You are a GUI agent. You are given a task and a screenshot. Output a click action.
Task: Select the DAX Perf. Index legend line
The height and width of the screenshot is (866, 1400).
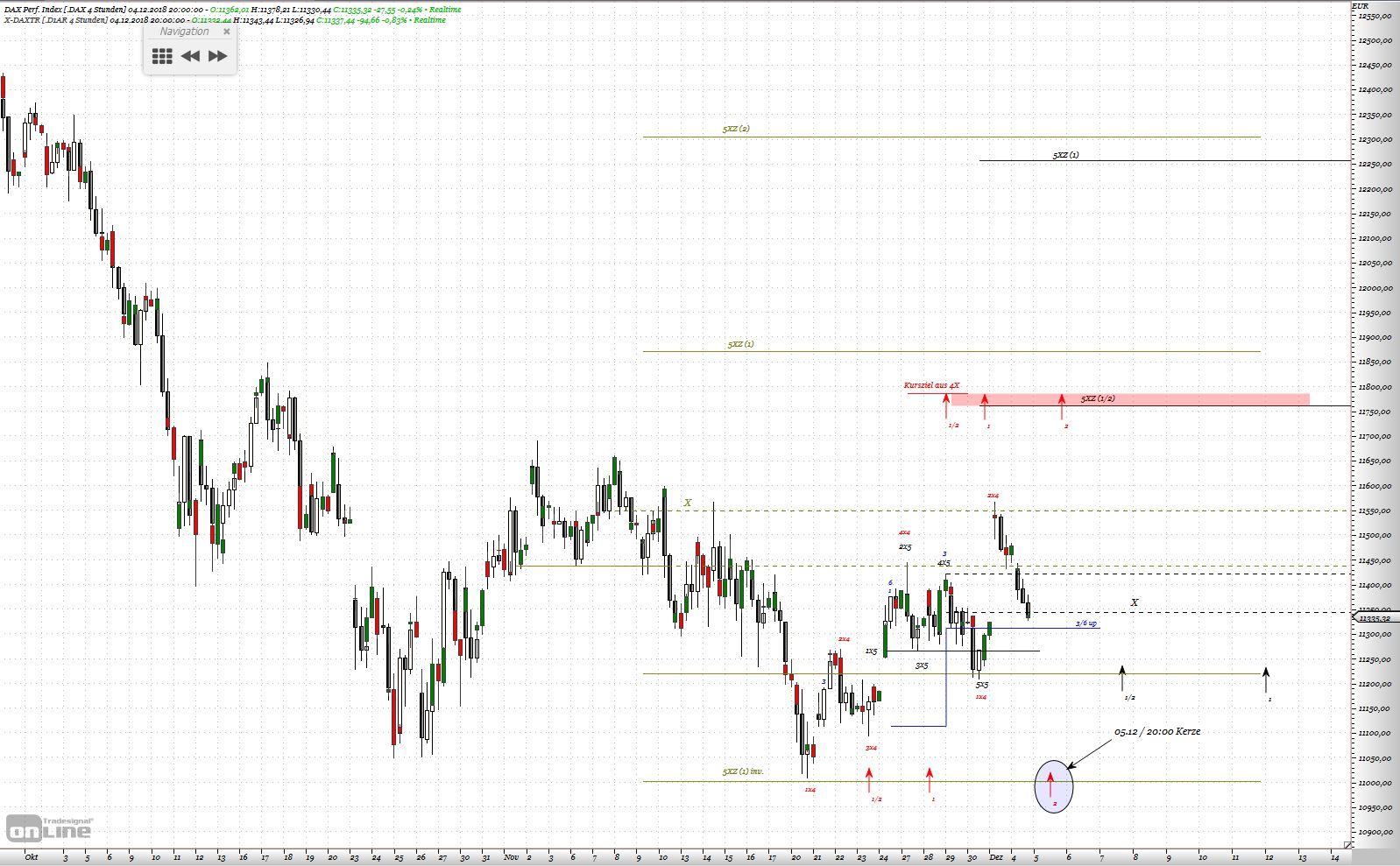point(232,10)
